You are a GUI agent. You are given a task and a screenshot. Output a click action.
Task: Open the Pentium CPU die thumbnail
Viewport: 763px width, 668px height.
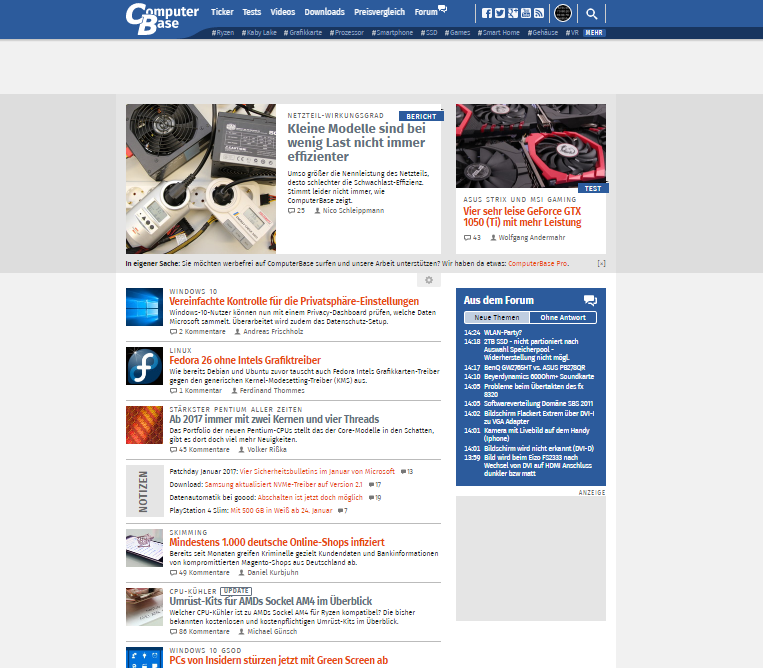pyautogui.click(x=145, y=425)
